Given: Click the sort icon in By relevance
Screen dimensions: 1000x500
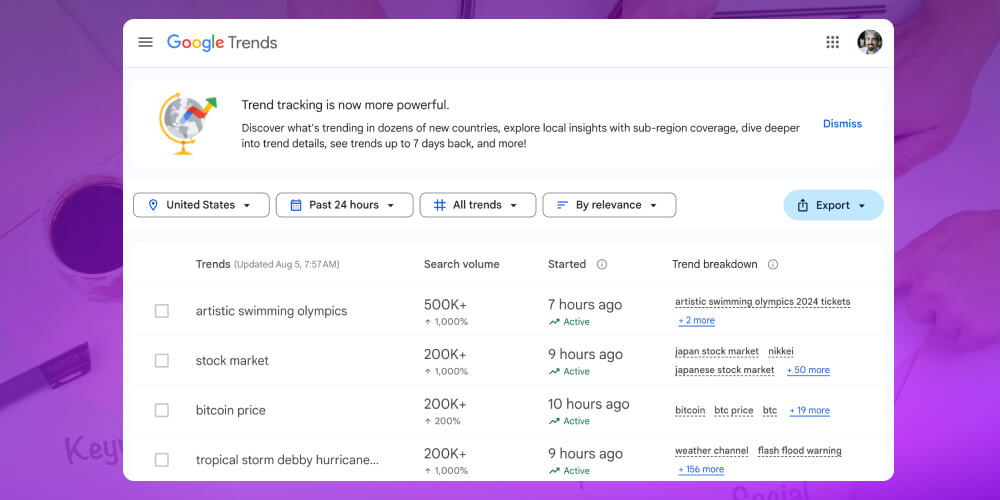Looking at the screenshot, I should 562,205.
